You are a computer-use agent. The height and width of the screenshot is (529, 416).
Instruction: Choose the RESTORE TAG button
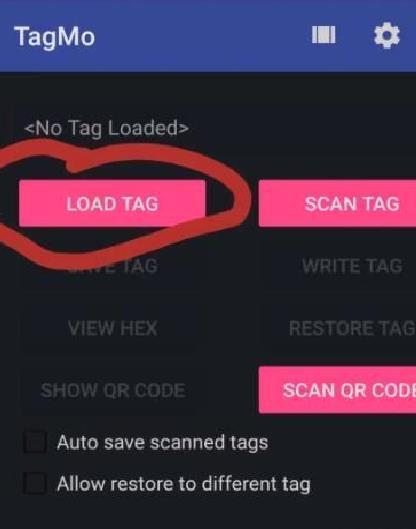pos(337,328)
